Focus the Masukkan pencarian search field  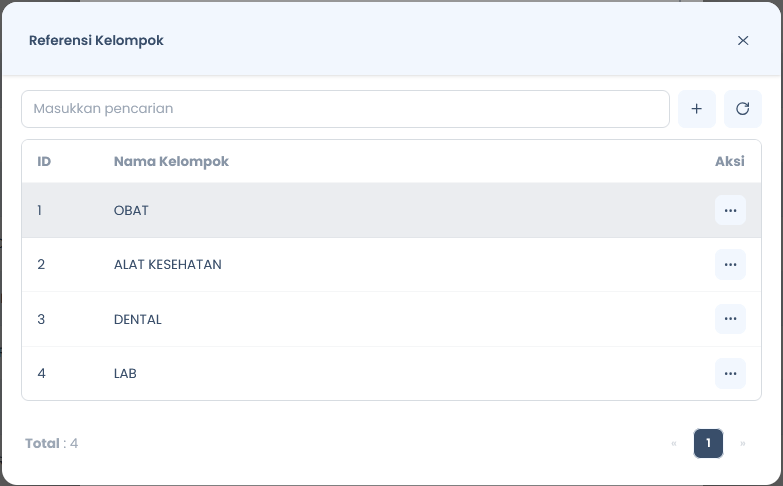[345, 109]
